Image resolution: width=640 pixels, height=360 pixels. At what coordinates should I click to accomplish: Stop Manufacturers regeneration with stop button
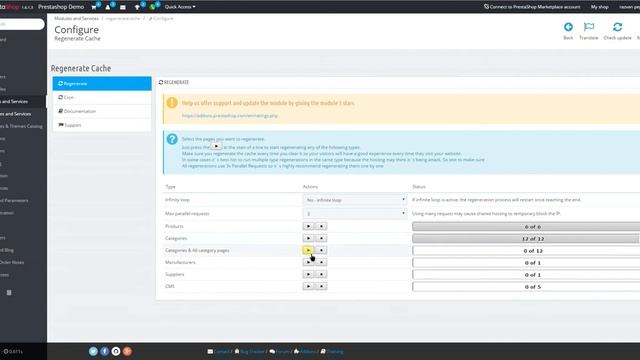[321, 262]
